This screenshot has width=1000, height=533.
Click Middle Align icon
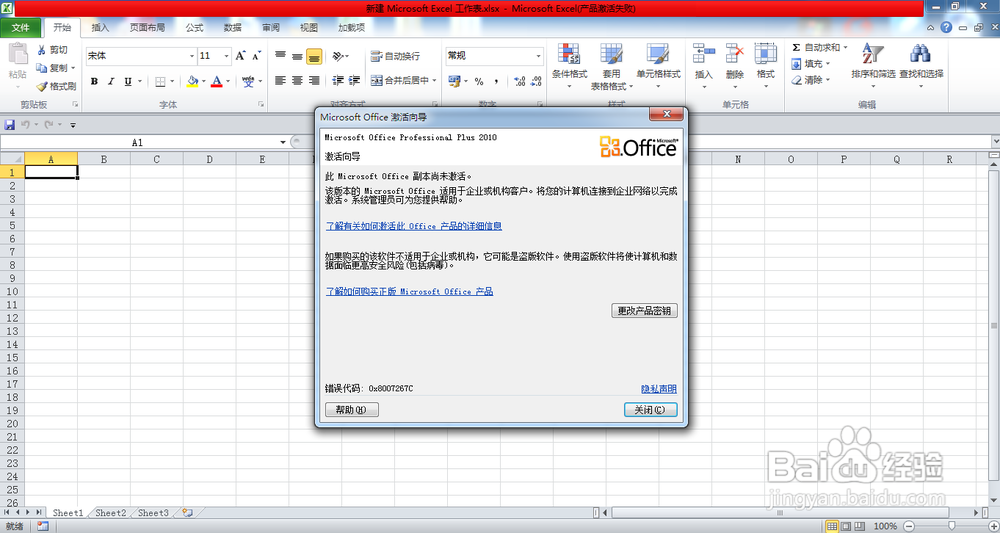click(x=297, y=56)
